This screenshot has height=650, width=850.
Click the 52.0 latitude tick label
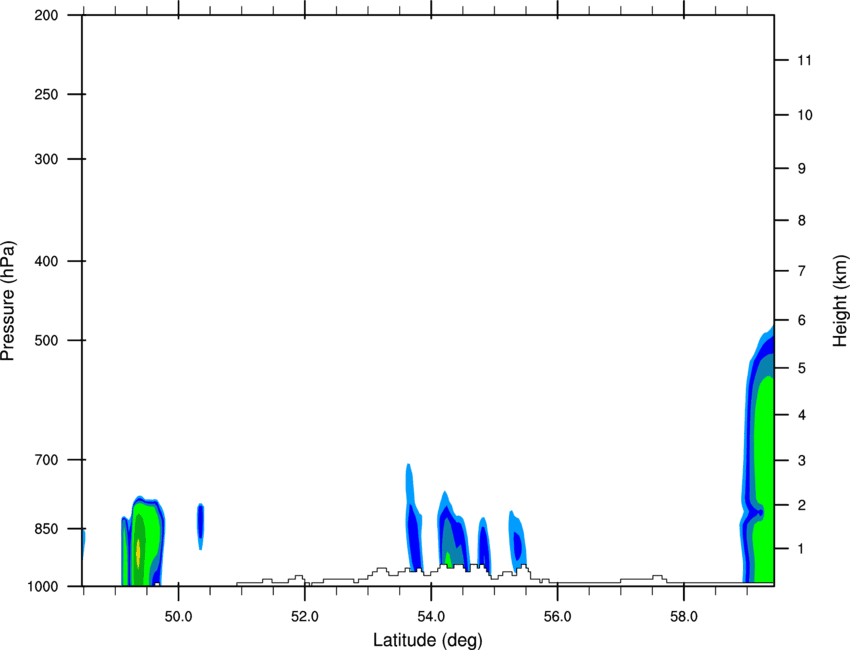pos(305,617)
